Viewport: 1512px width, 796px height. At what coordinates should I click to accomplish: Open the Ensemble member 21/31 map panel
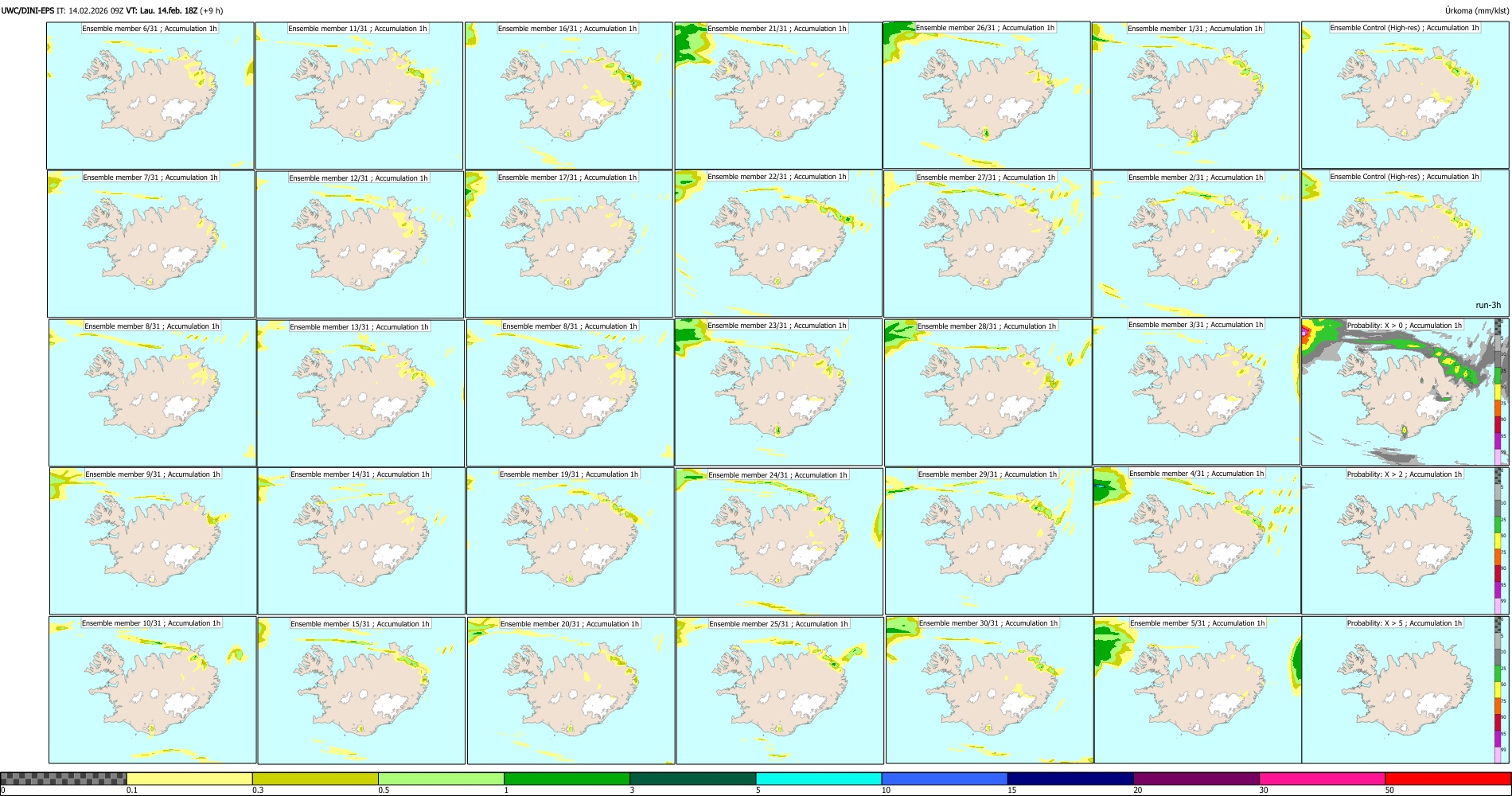click(778, 96)
